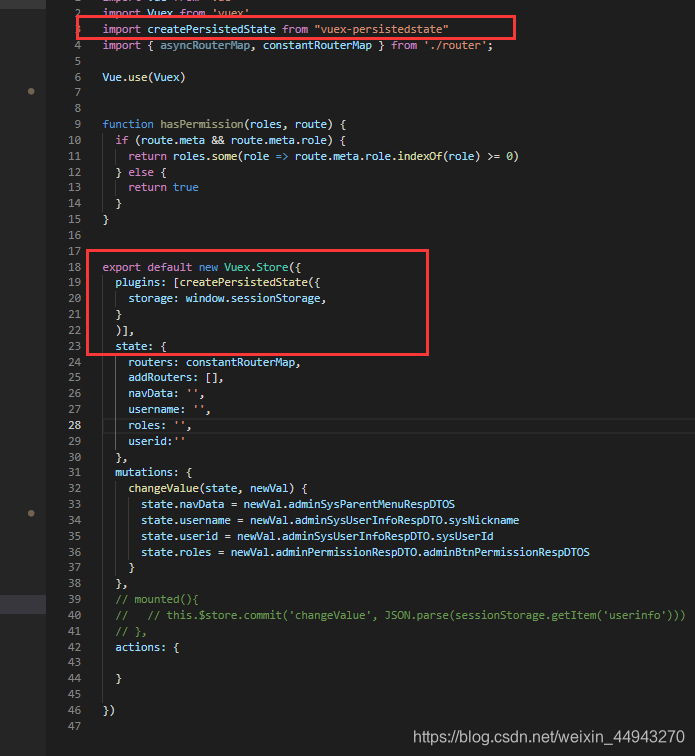Click constantRouterMap in the line 4 import

point(317,45)
